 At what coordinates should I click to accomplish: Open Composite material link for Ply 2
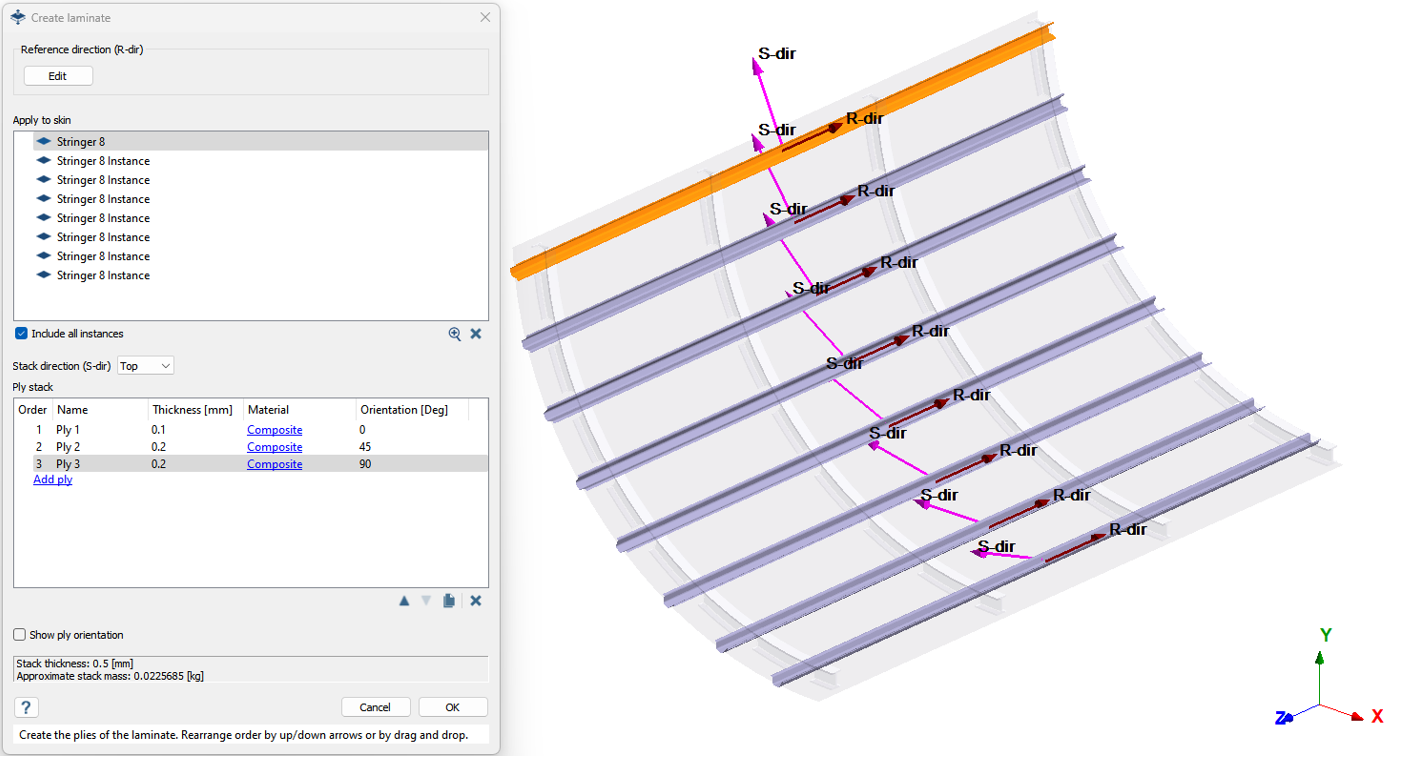point(274,447)
